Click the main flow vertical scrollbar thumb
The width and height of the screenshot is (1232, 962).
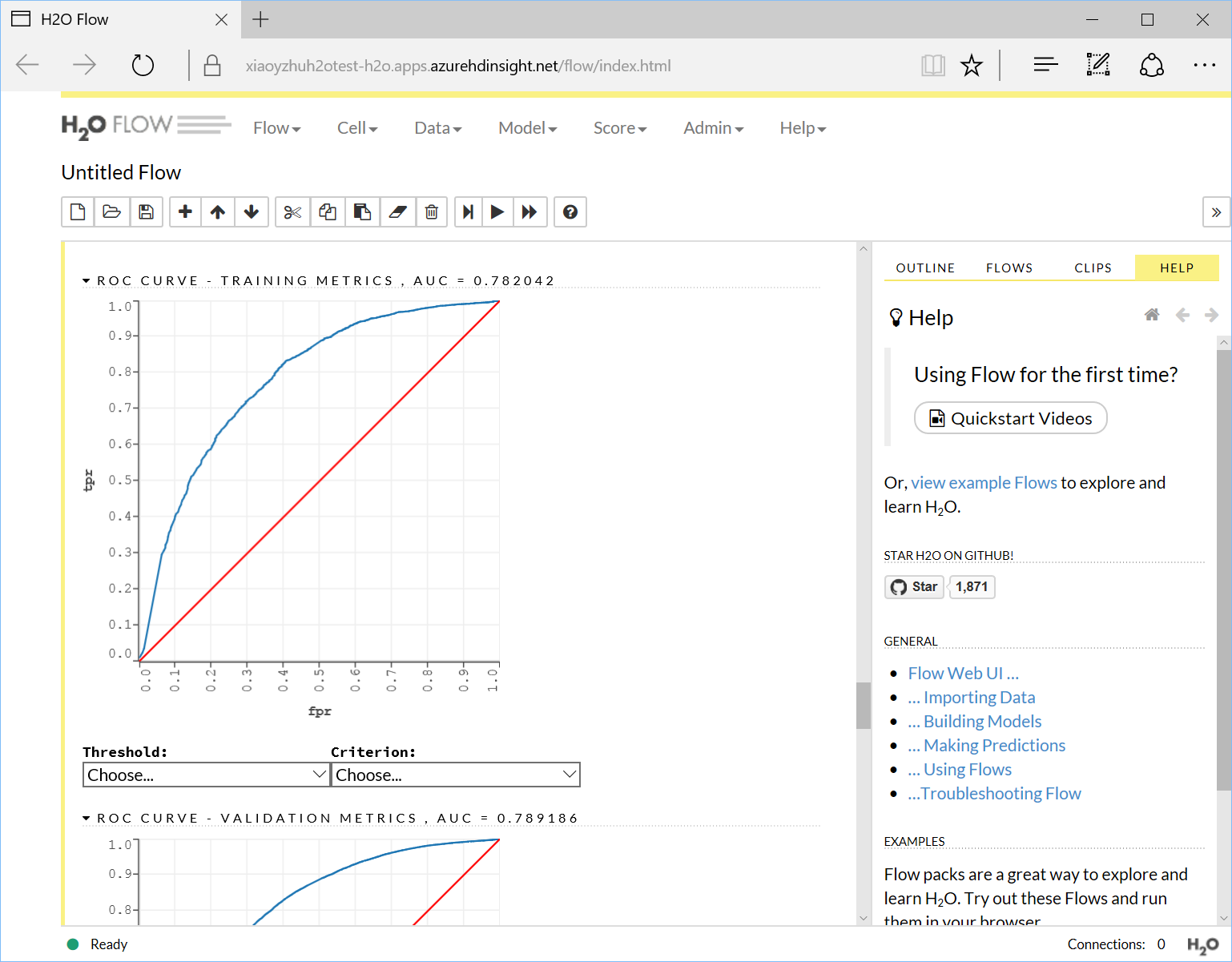(x=864, y=705)
